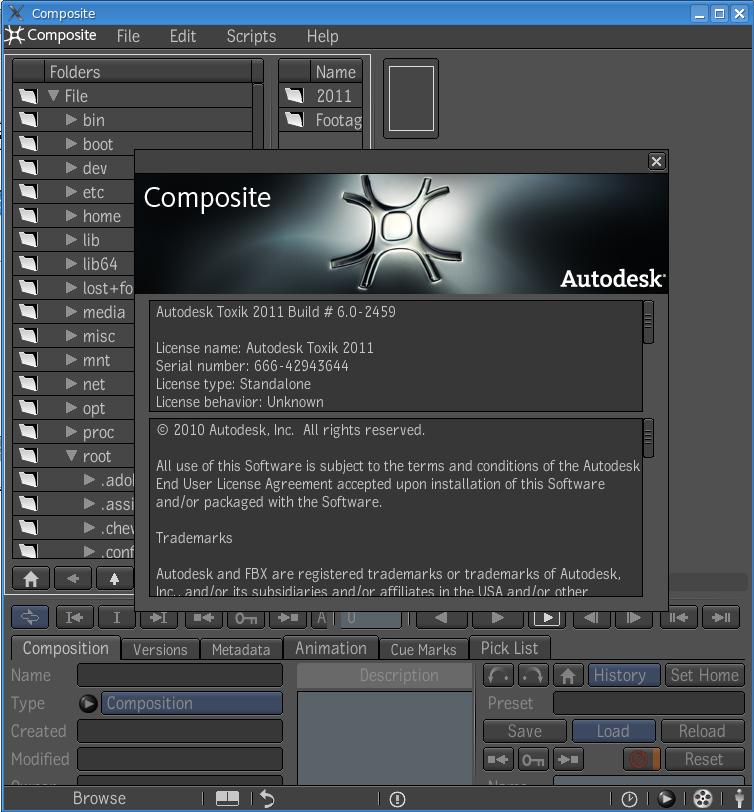Expand the lib64 folder
754x812 pixels.
coord(71,264)
